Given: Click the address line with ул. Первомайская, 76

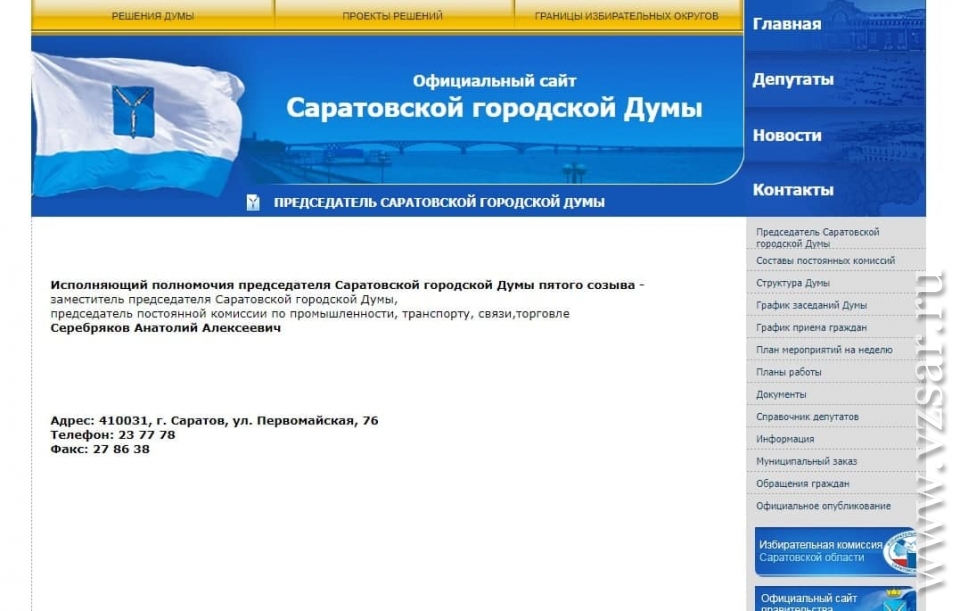Looking at the screenshot, I should (x=214, y=421).
